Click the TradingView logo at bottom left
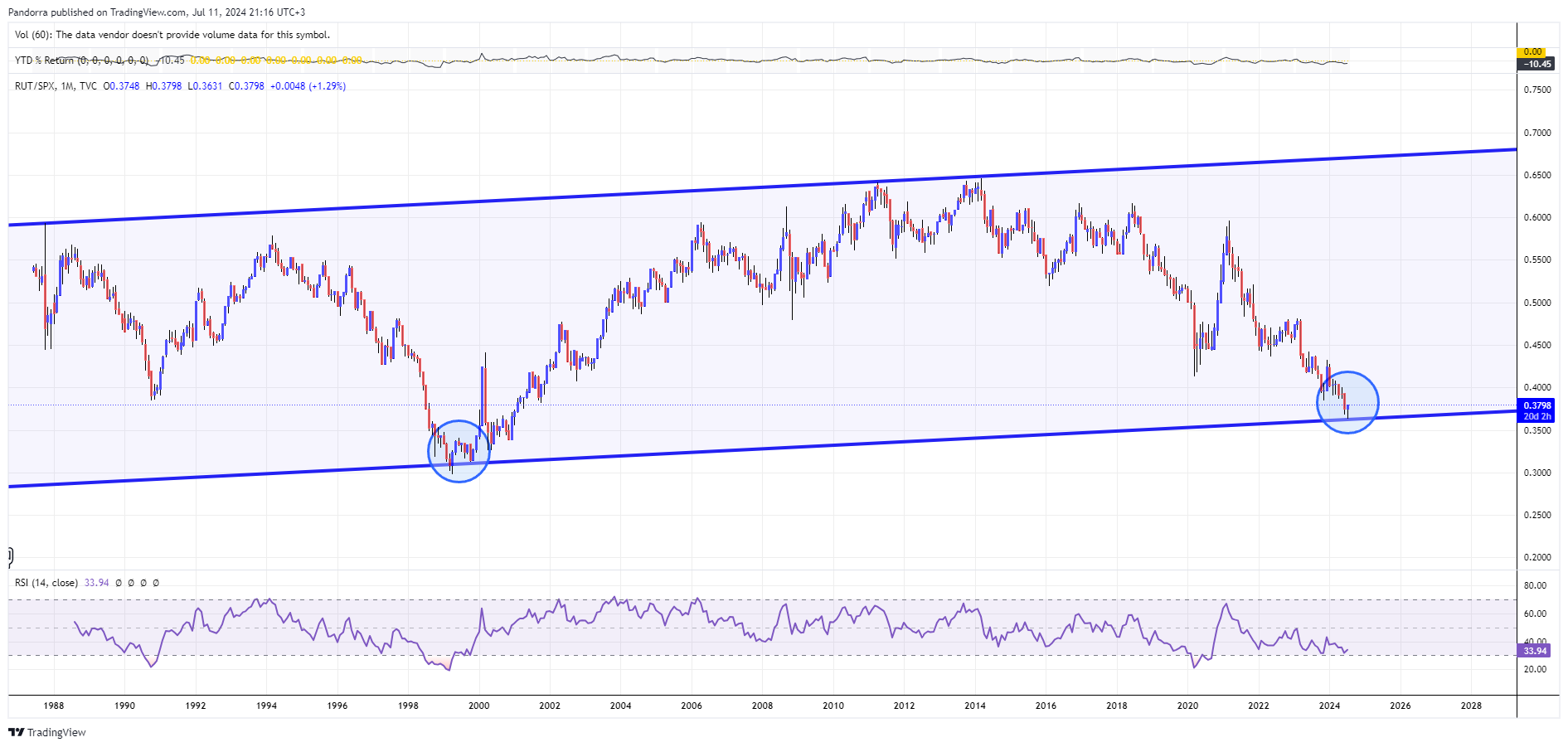 pyautogui.click(x=47, y=732)
